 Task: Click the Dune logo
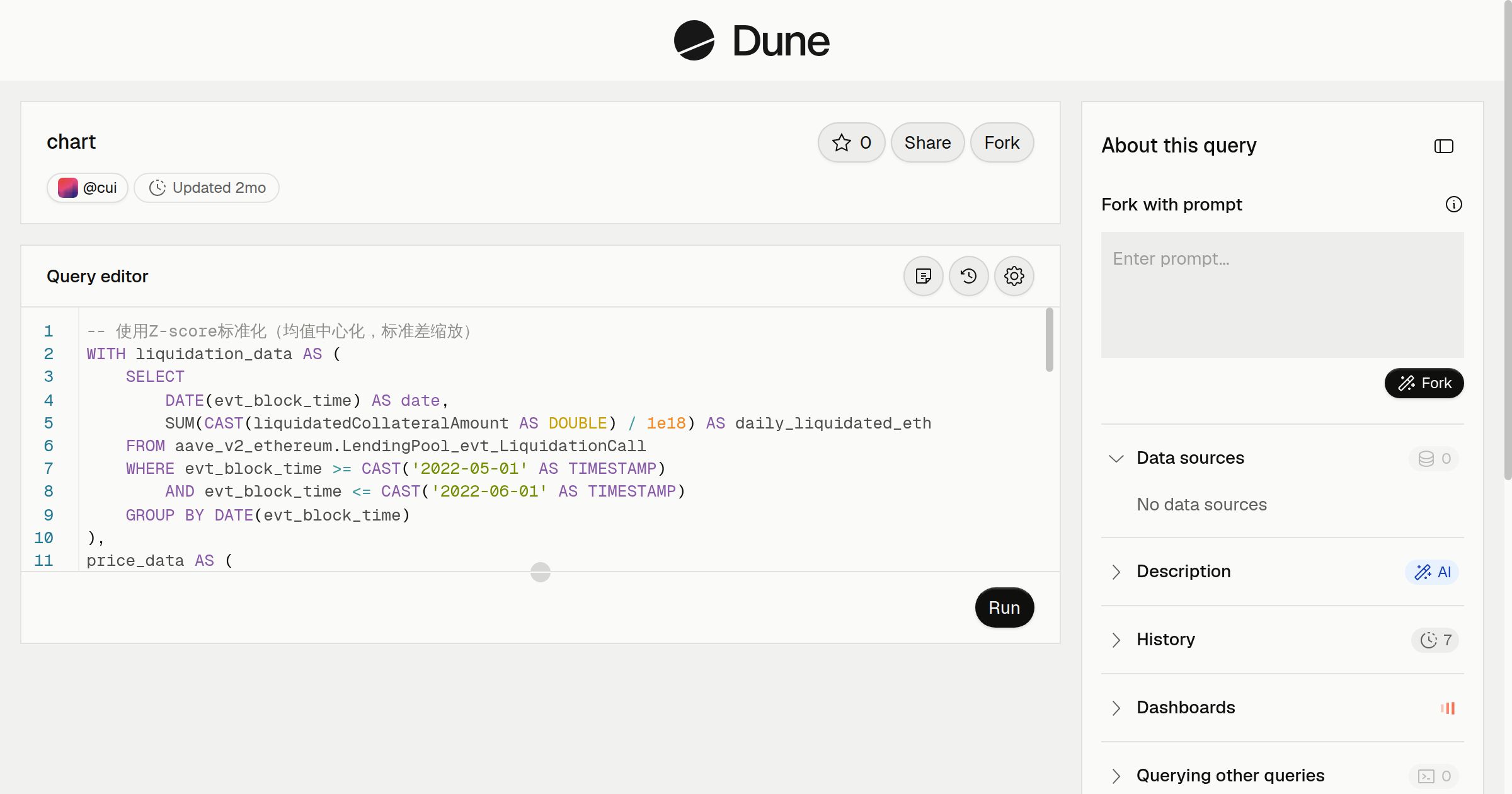(x=752, y=40)
